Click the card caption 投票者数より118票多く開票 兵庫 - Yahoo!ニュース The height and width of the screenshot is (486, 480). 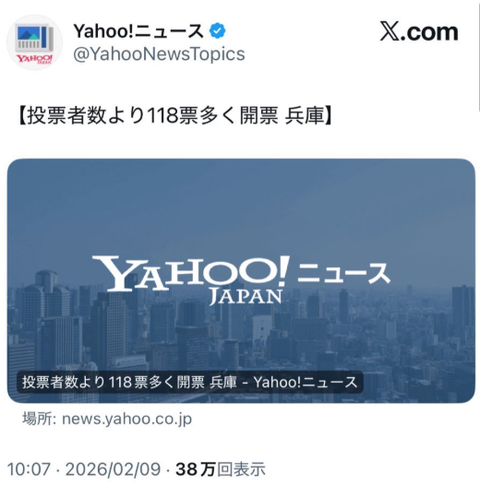point(190,382)
